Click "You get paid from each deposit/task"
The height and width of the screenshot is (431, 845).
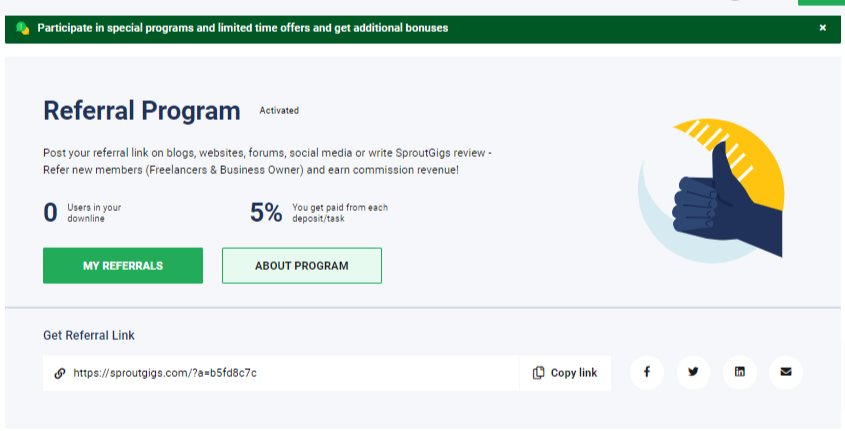[x=340, y=213]
